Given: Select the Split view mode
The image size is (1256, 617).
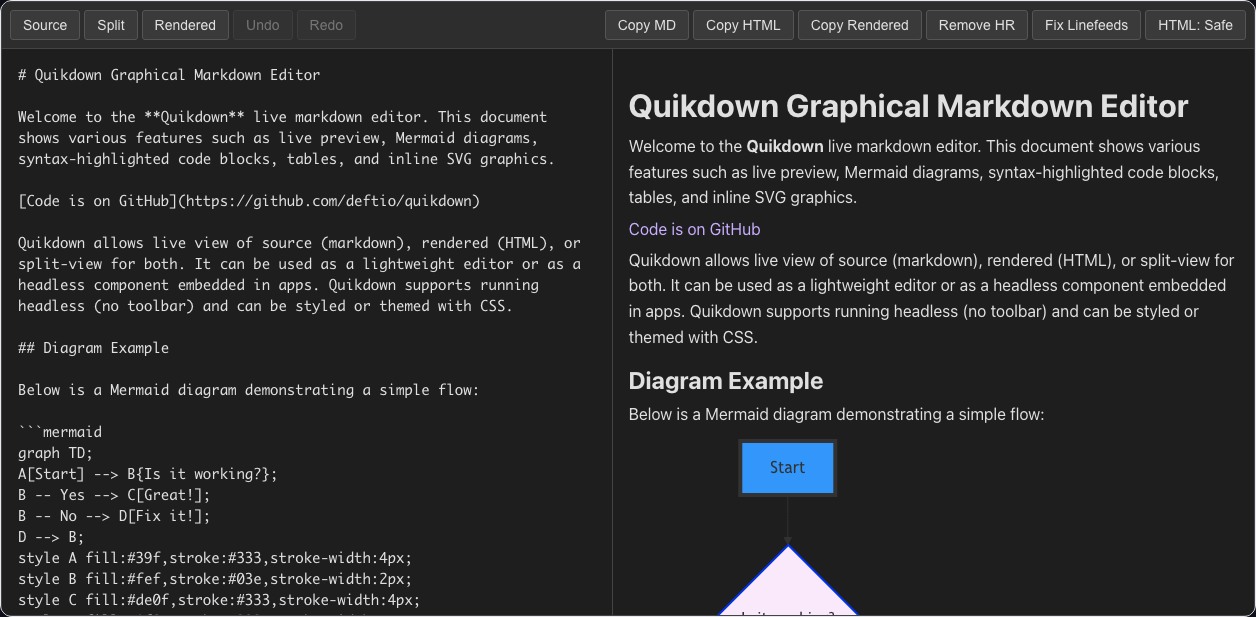Looking at the screenshot, I should click(111, 25).
